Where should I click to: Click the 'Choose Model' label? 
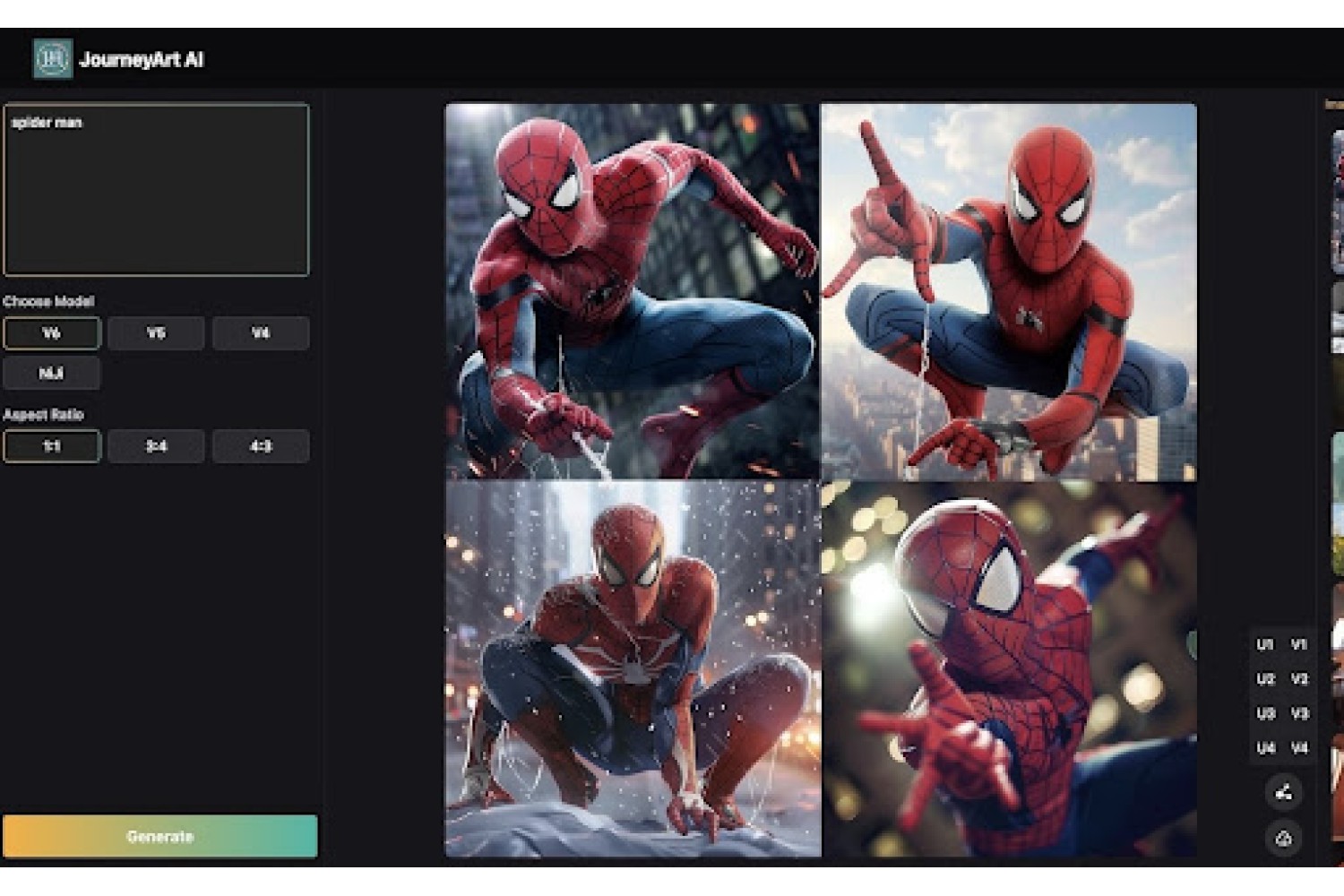(48, 301)
